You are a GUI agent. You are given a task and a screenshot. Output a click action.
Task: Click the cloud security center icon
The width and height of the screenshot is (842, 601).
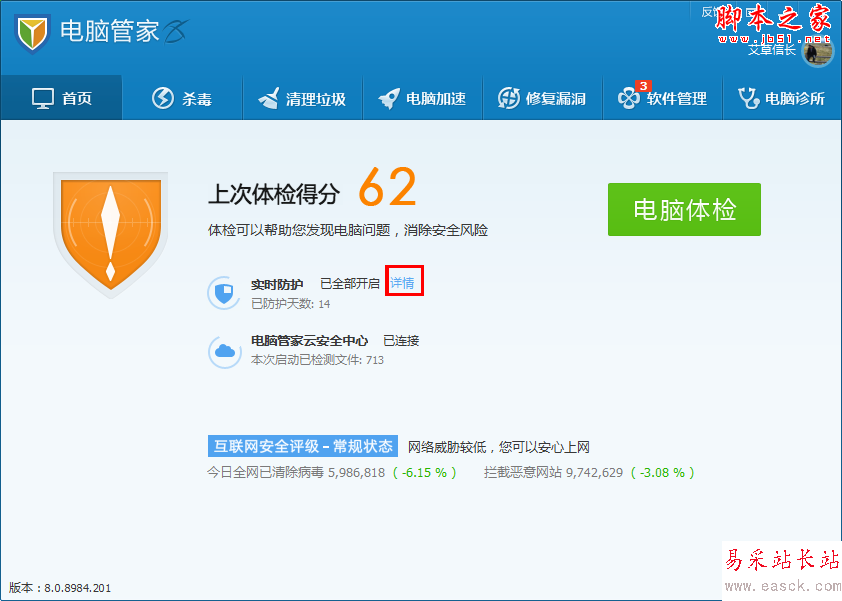click(224, 352)
